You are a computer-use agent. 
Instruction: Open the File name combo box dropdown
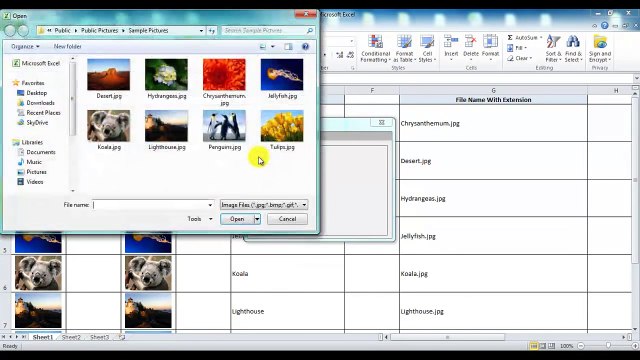pyautogui.click(x=210, y=205)
